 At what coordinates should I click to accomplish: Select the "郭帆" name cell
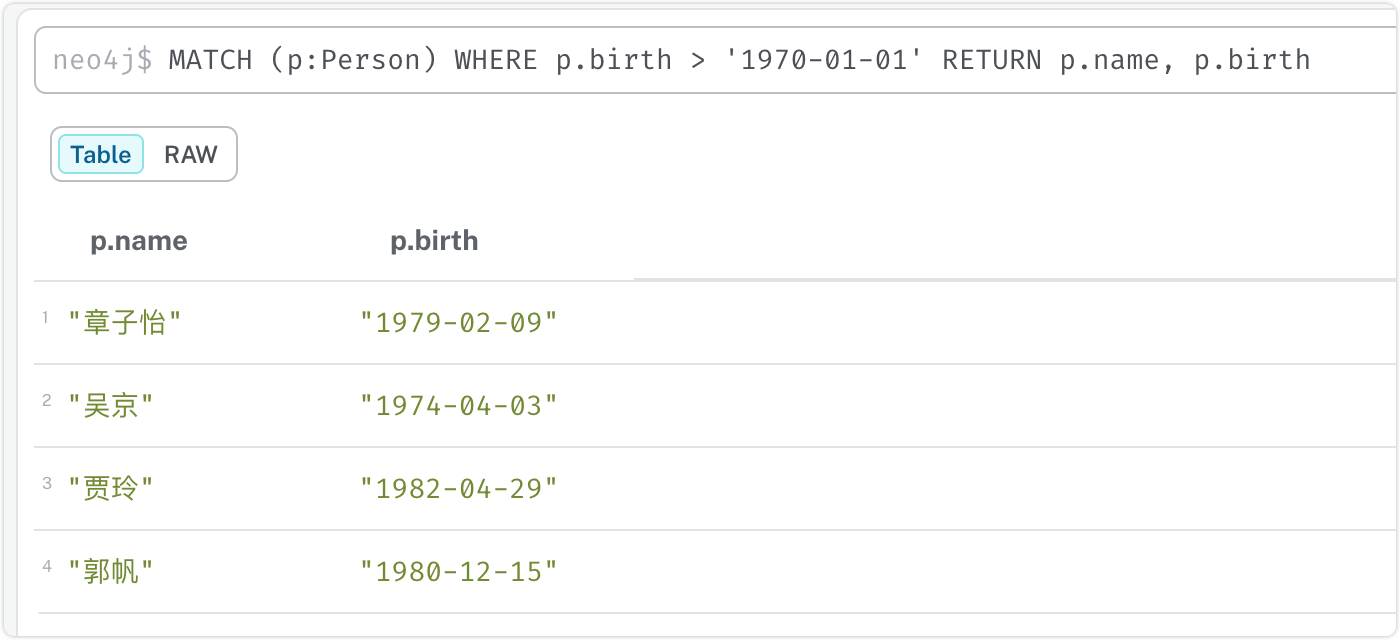(111, 572)
